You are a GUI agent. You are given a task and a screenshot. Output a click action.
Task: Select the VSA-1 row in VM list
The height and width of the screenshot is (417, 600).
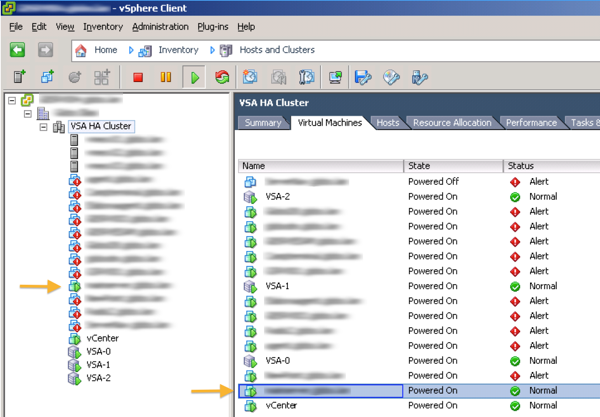point(419,286)
